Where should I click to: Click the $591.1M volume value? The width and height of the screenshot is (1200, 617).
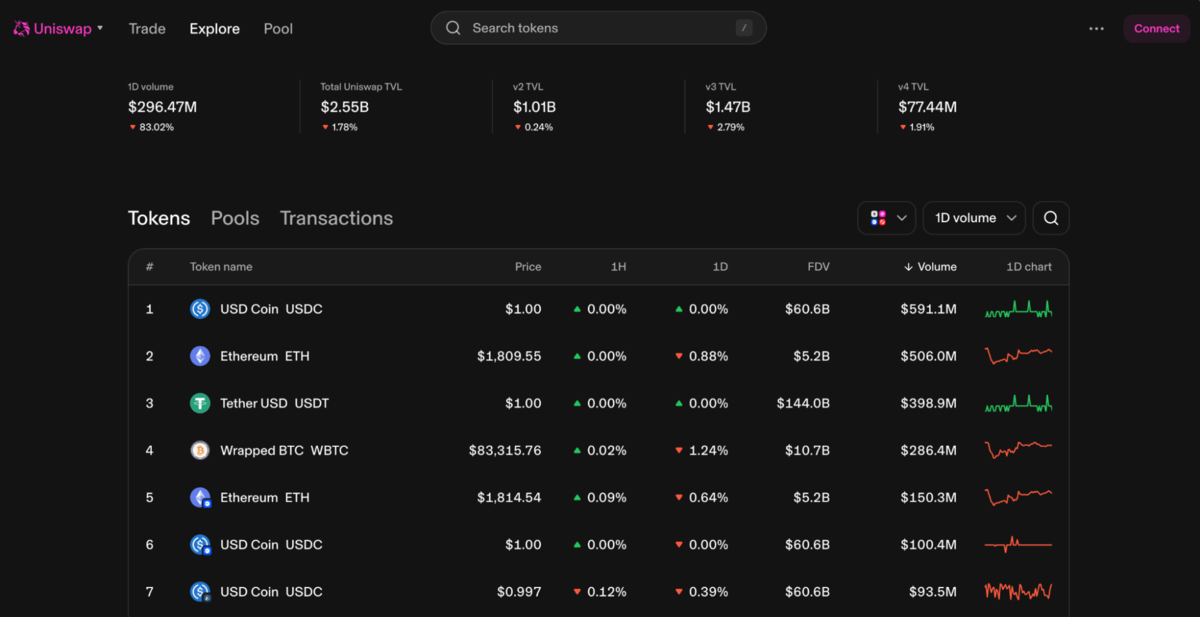tap(928, 309)
